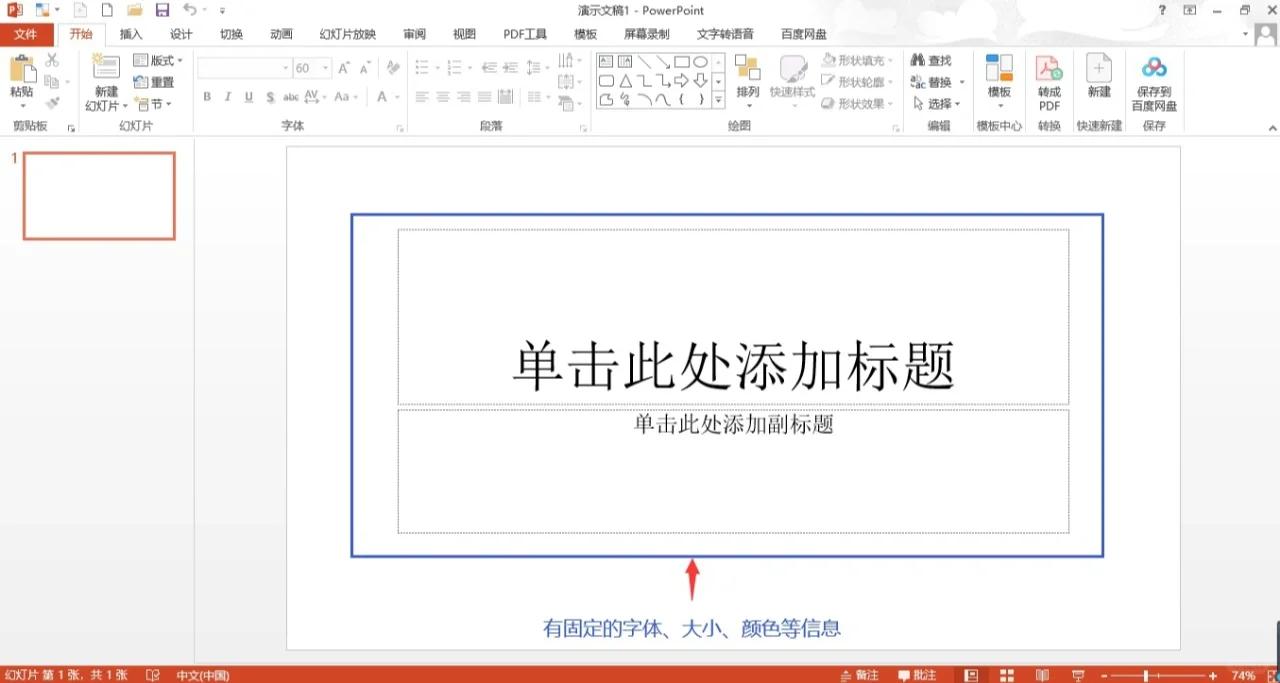Viewport: 1280px width, 683px height.
Task: Open the 插入 ribbon tab
Action: [x=131, y=34]
